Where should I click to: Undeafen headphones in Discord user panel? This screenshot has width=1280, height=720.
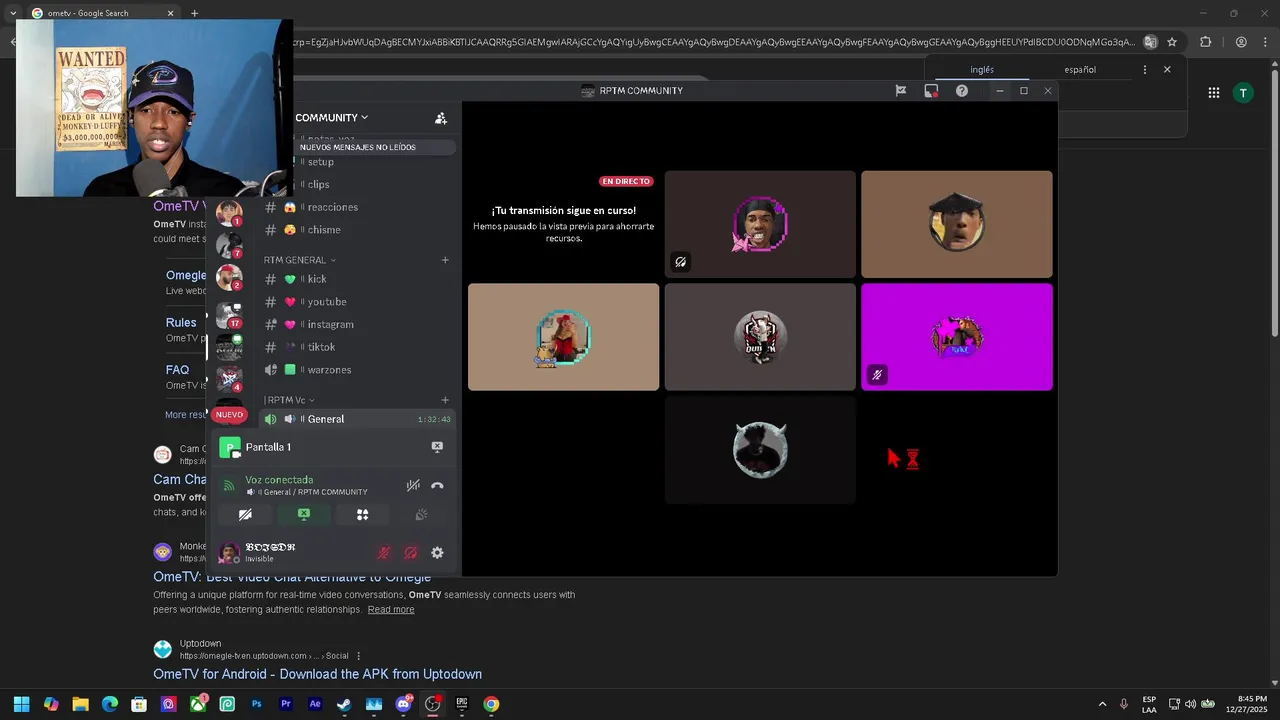(x=410, y=553)
